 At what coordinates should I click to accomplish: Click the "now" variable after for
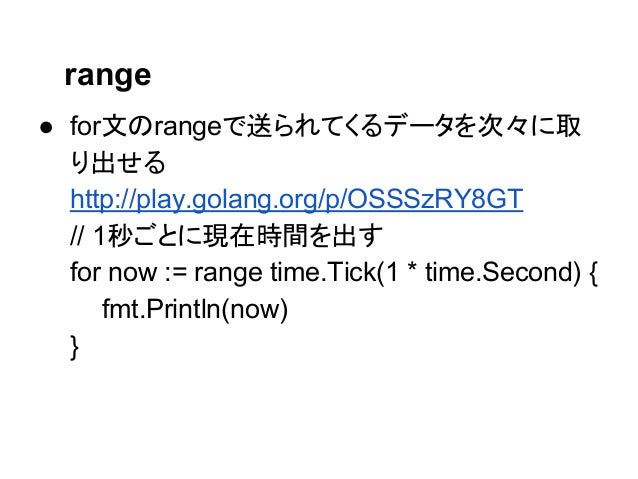coord(132,273)
